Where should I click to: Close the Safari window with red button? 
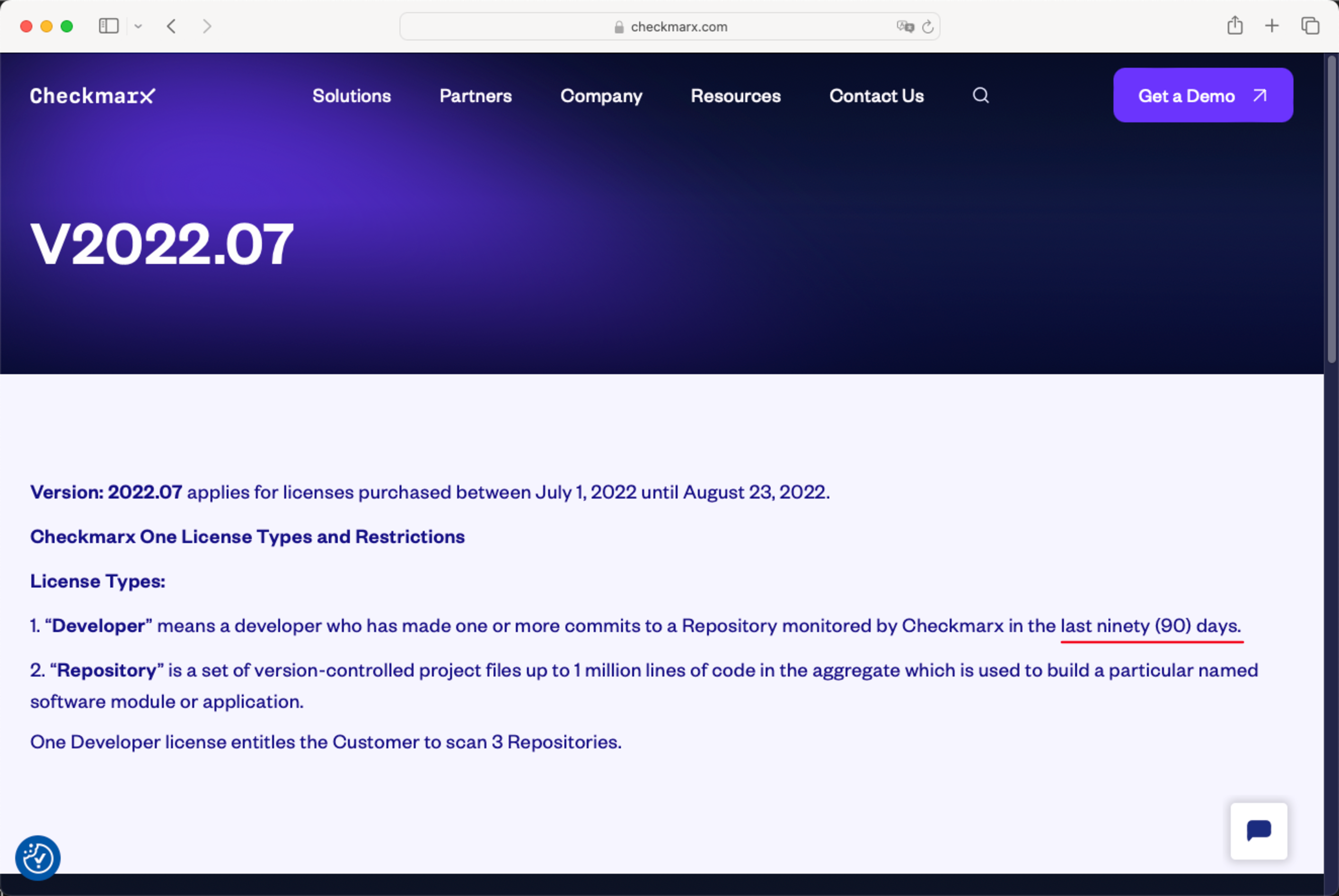[x=26, y=26]
